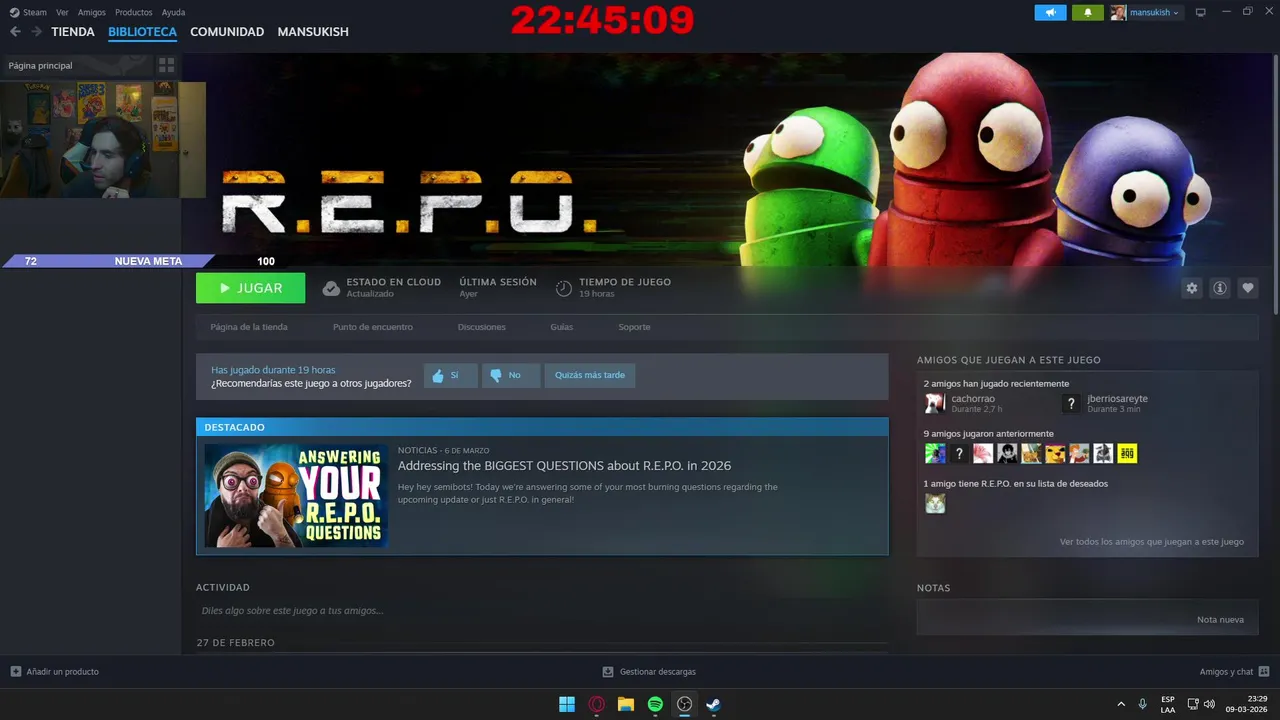The height and width of the screenshot is (720, 1280).
Task: Click Tiempo de juego clock icon
Action: click(x=564, y=288)
